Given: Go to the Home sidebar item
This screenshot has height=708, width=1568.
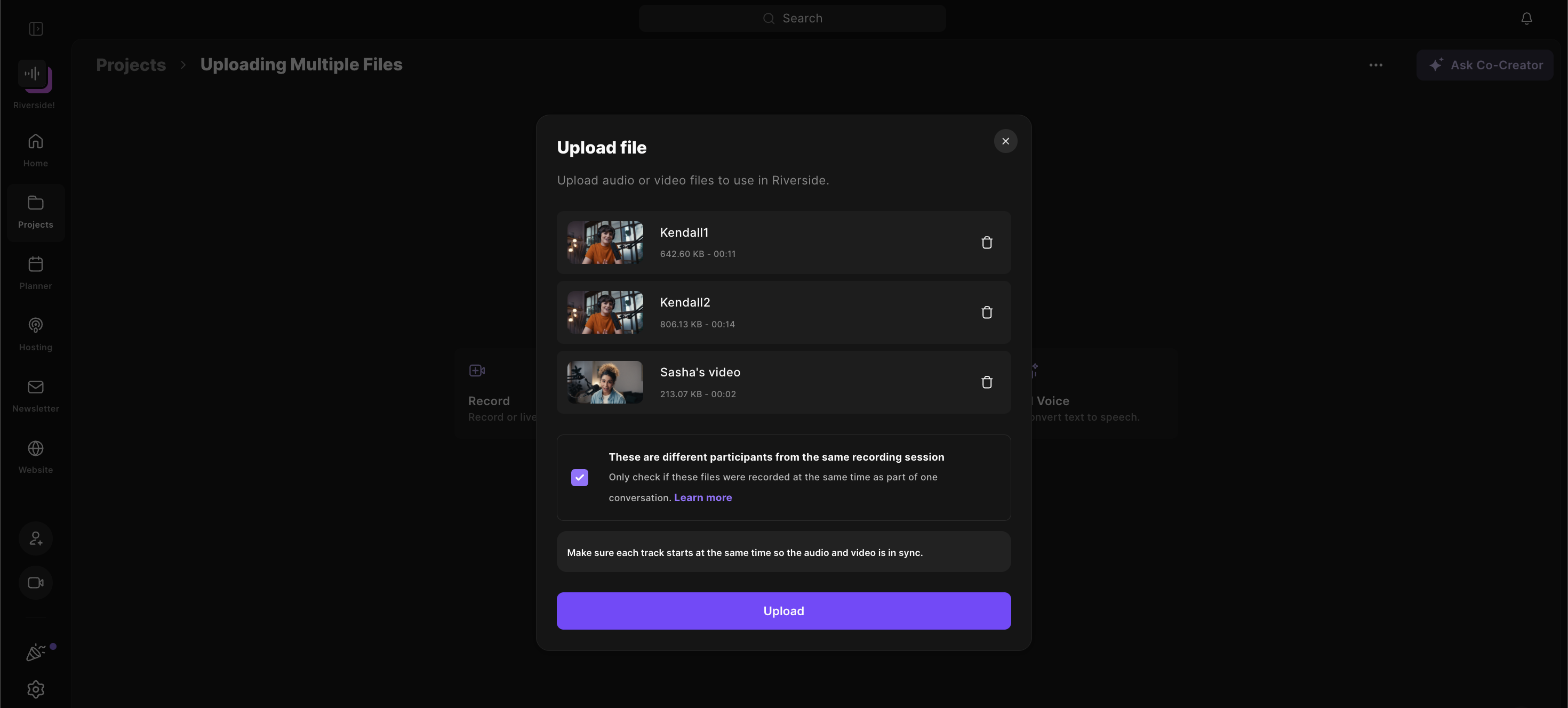Looking at the screenshot, I should (x=35, y=150).
